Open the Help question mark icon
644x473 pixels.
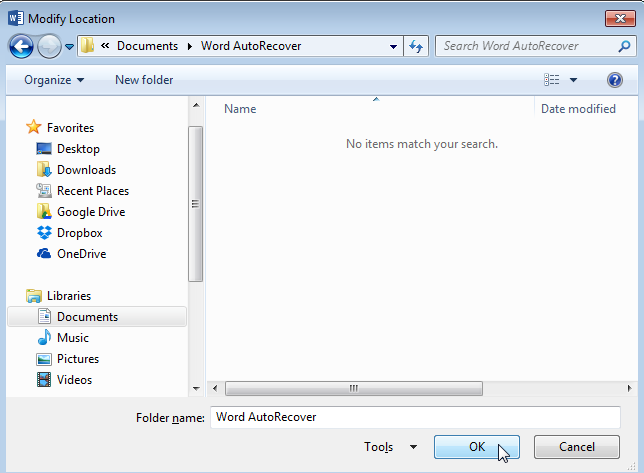[615, 80]
